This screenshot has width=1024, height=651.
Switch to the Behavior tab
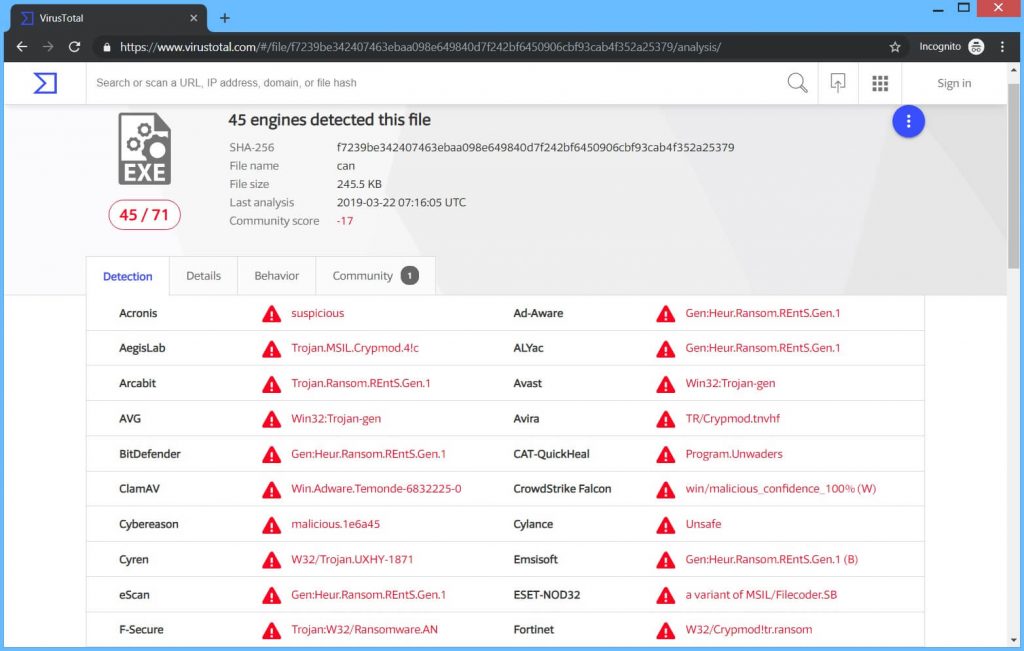pos(276,275)
